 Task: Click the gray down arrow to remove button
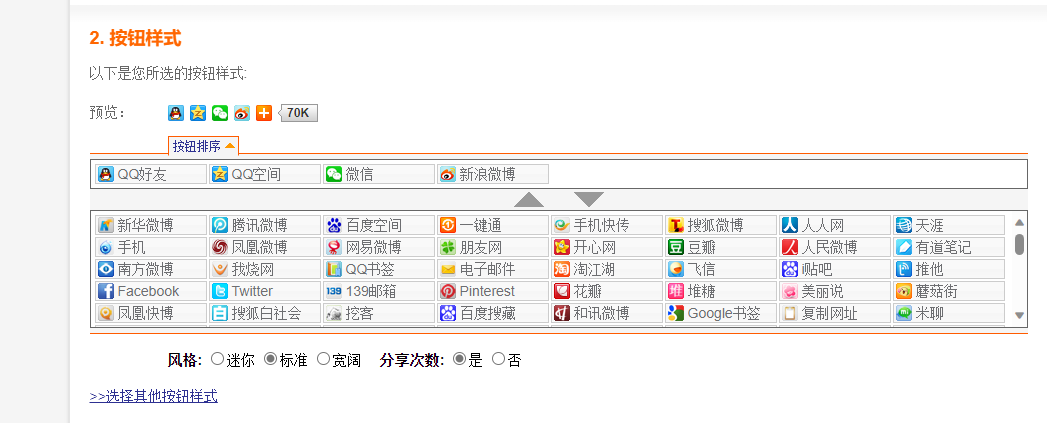click(x=589, y=199)
